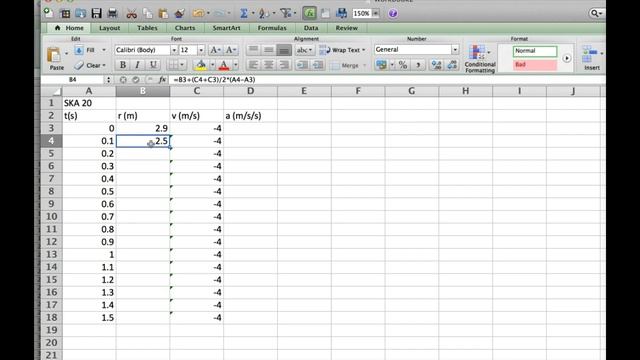Click the red font color button

(x=224, y=65)
